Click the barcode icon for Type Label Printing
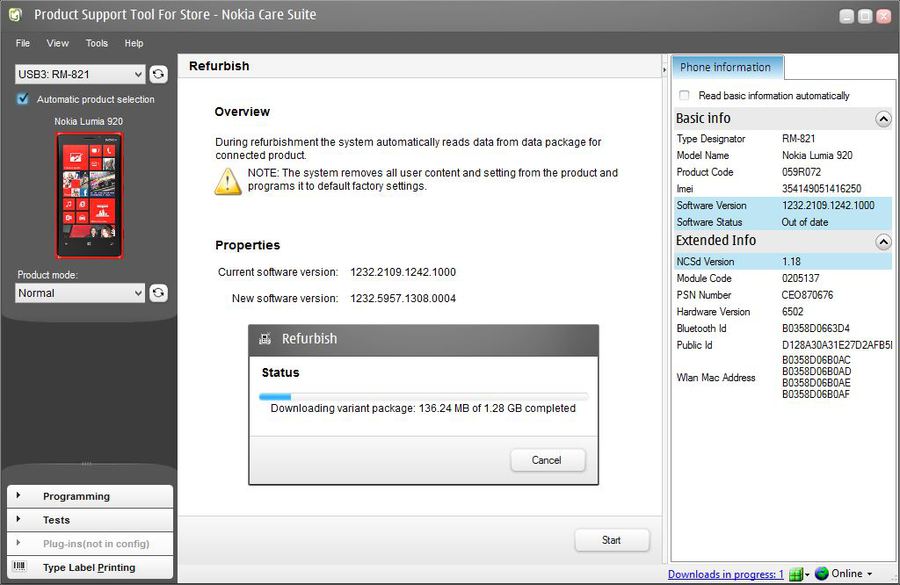Image resolution: width=900 pixels, height=585 pixels. (19, 567)
